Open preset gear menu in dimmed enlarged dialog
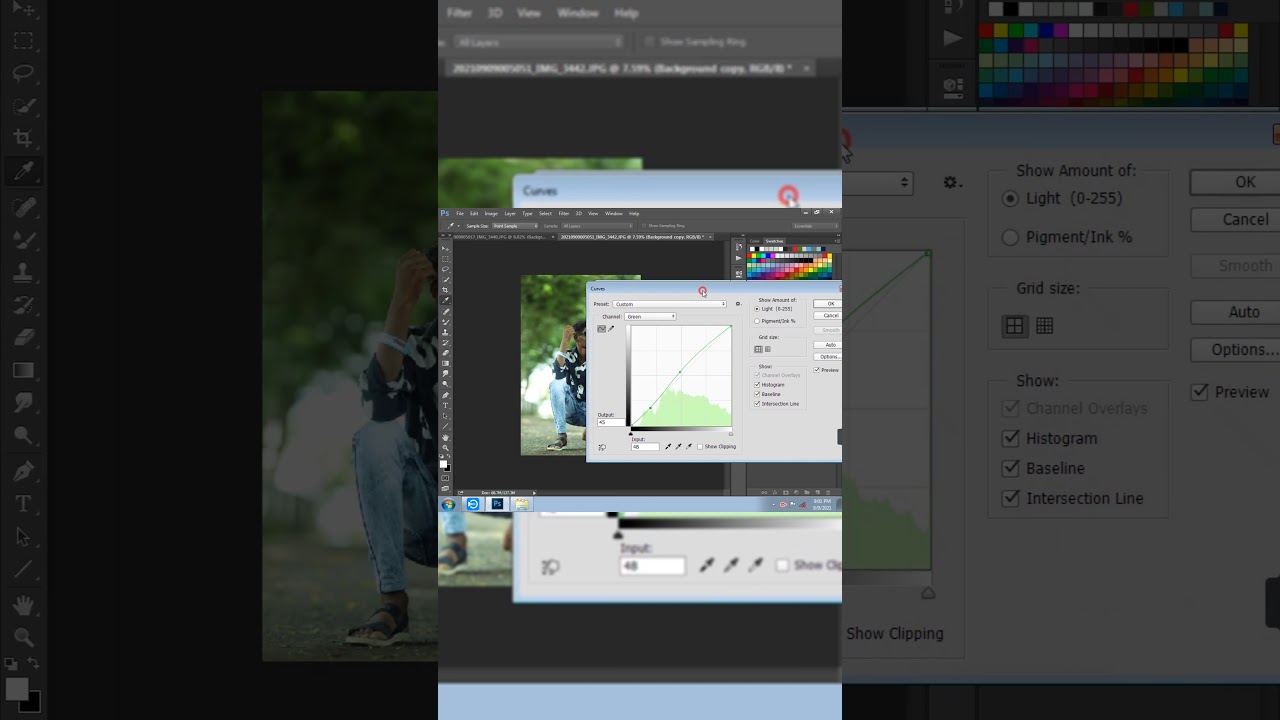1280x720 pixels. (952, 183)
